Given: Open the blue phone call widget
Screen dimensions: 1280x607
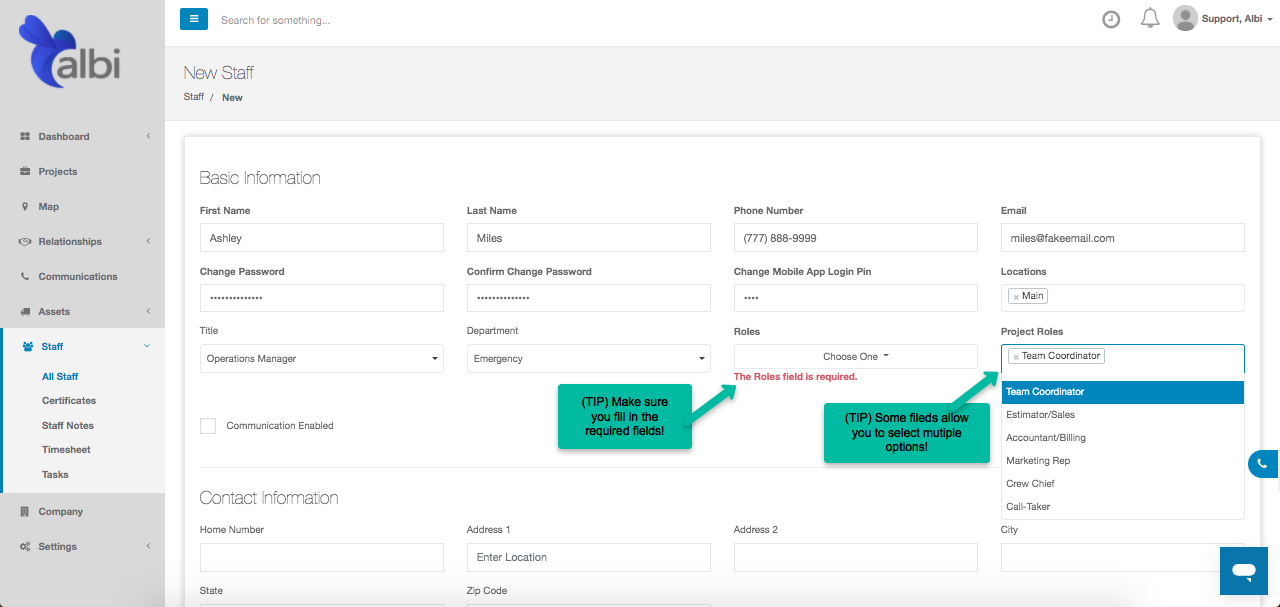Looking at the screenshot, I should [x=1264, y=464].
